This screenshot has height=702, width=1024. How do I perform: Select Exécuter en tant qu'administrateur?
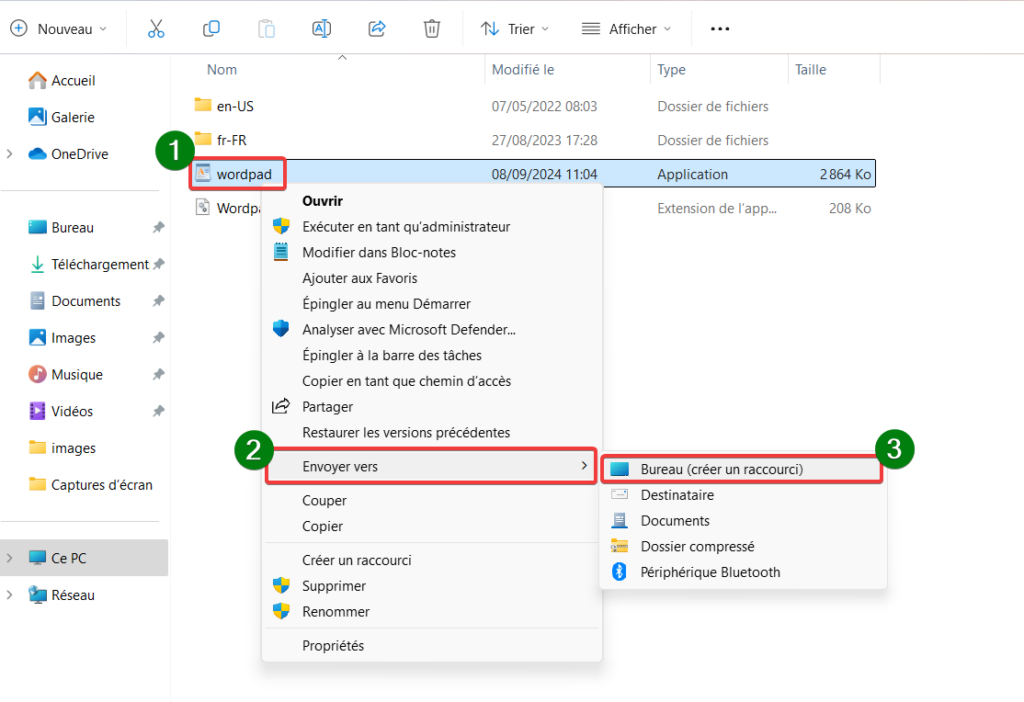pos(431,227)
